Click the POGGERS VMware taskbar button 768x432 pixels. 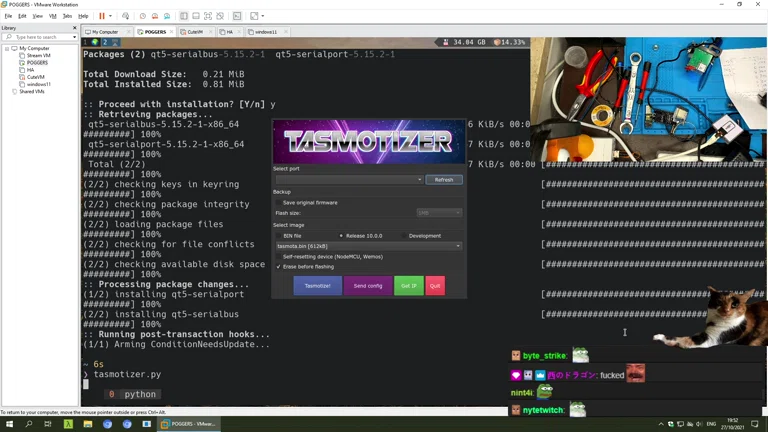189,424
